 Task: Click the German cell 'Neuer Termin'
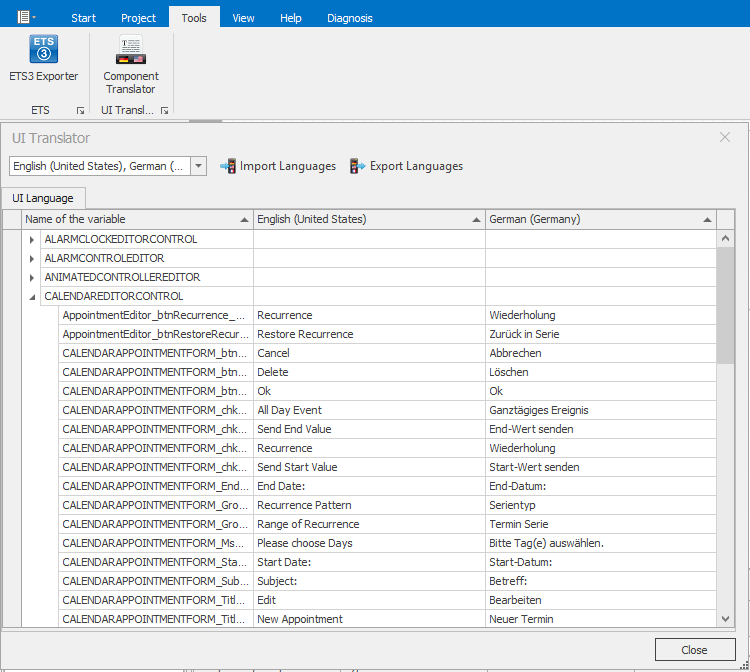(x=601, y=619)
